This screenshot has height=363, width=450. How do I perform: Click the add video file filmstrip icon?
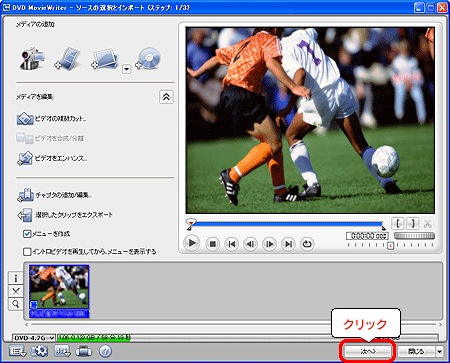click(68, 59)
